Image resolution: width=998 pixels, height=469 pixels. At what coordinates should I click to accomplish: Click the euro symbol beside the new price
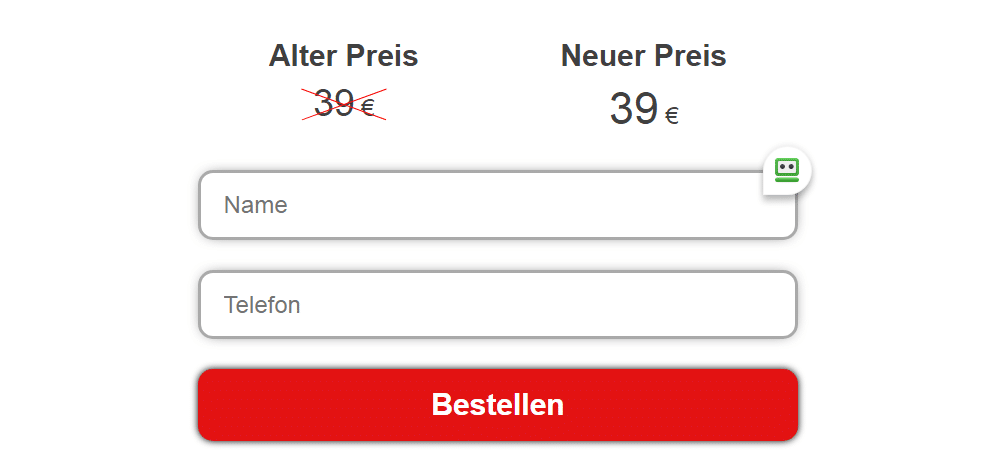click(672, 116)
